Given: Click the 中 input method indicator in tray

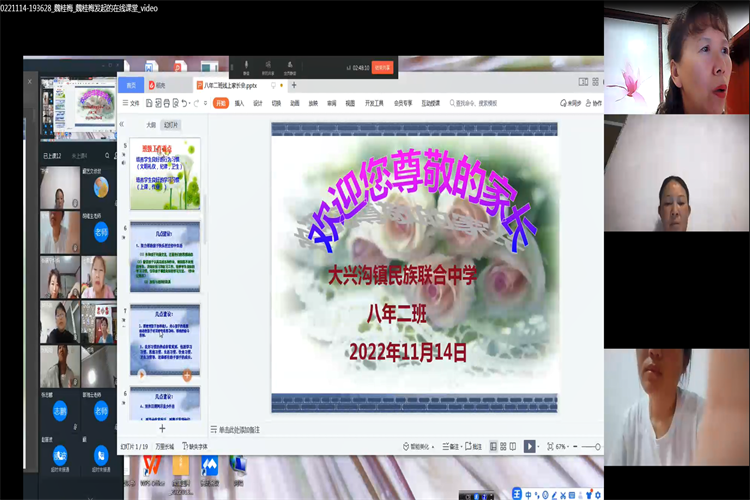Looking at the screenshot, I should [528, 495].
